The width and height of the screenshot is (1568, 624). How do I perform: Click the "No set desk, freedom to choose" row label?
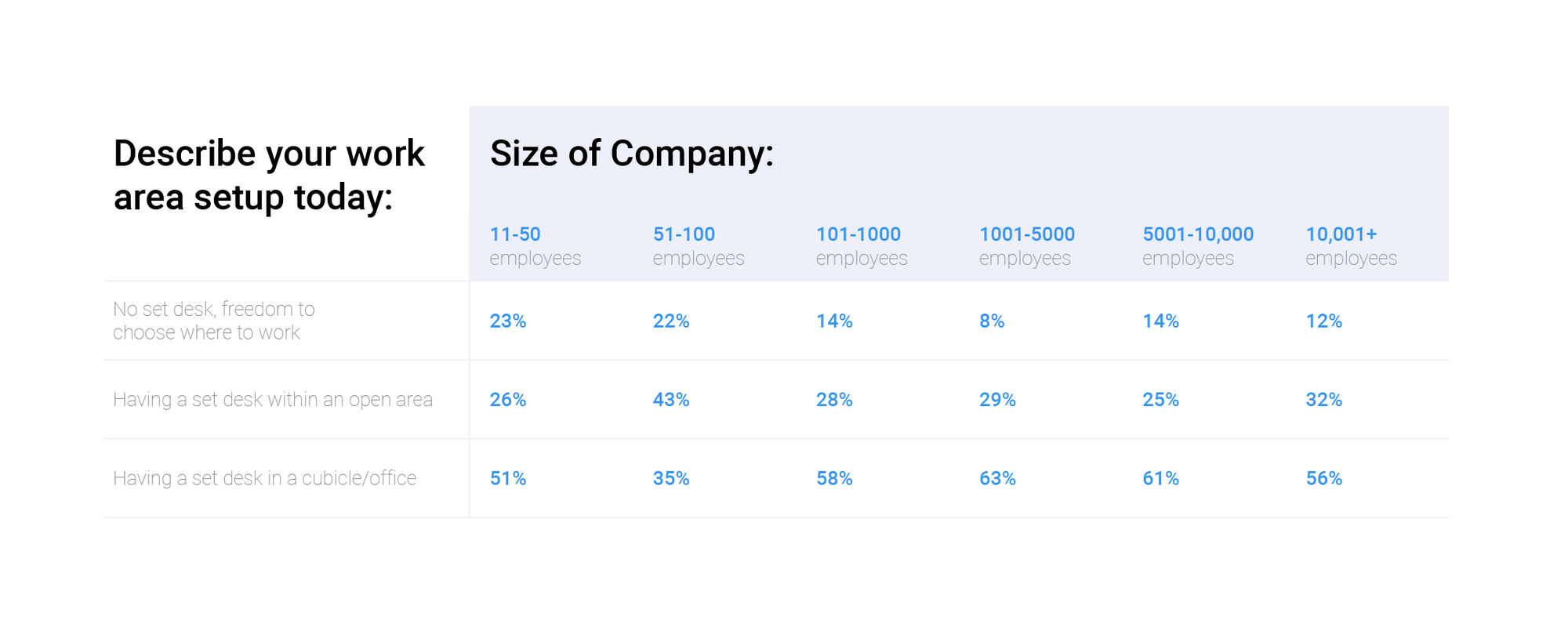(x=213, y=321)
